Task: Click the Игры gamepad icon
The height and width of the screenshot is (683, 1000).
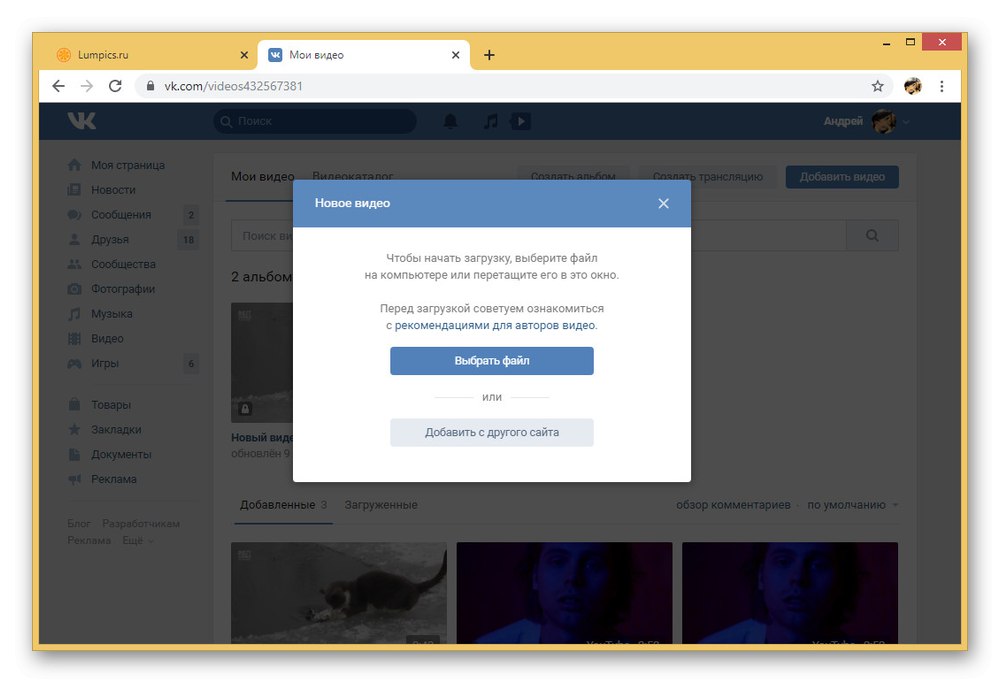Action: pyautogui.click(x=75, y=364)
